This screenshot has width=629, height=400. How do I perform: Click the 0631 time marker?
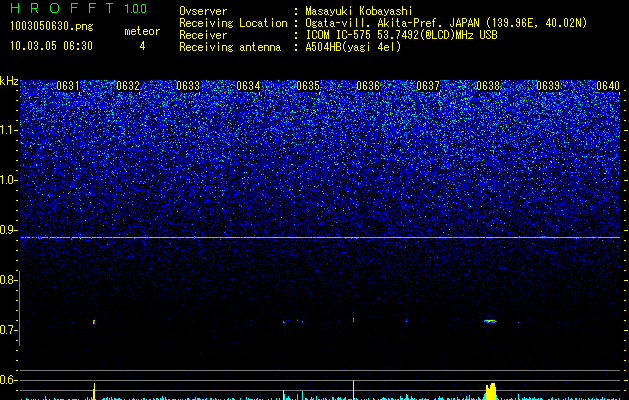[68, 86]
